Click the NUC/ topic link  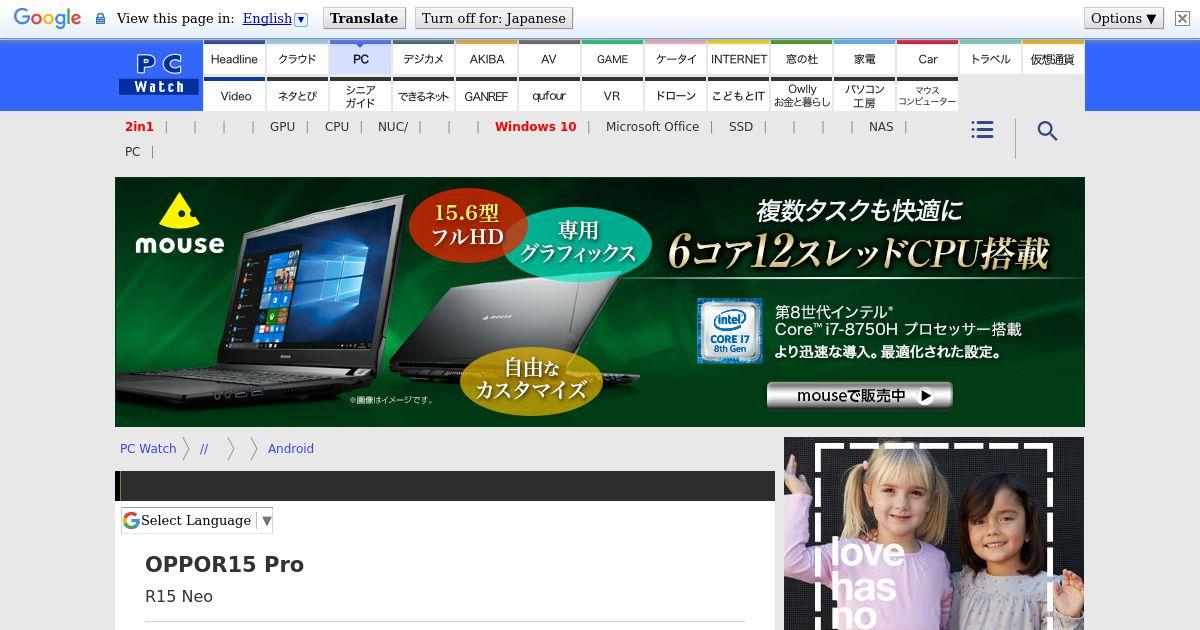coord(393,127)
